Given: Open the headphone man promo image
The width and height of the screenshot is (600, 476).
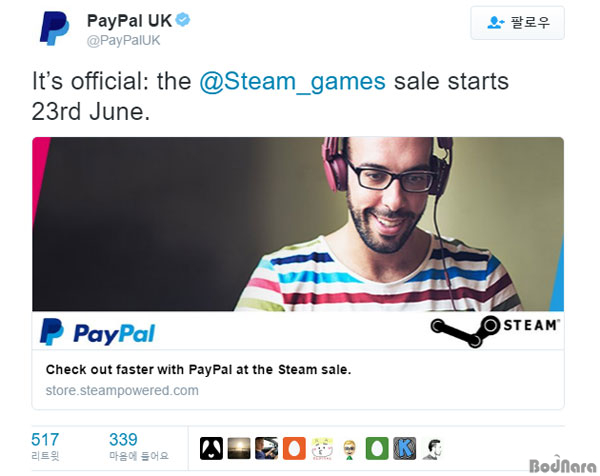Looking at the screenshot, I should tap(298, 224).
